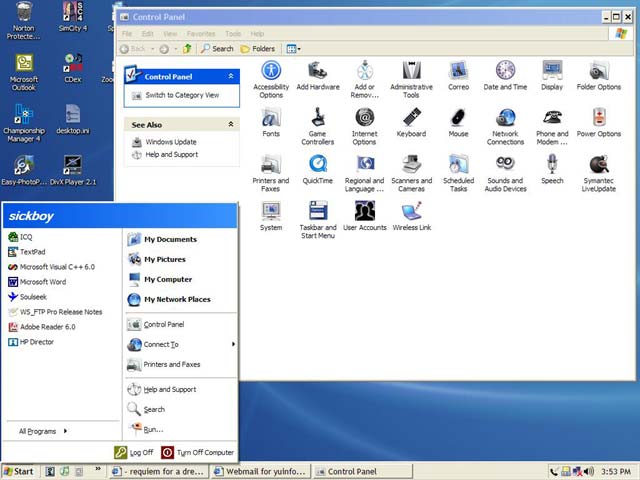Select My Documents in Start menu
The image size is (640, 480).
tap(181, 239)
